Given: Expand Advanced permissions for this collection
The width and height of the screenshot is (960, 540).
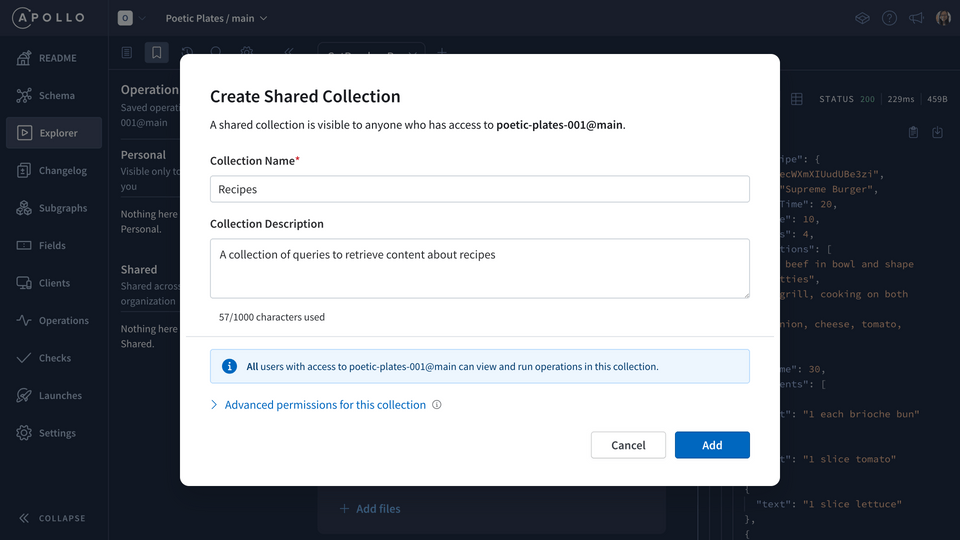Looking at the screenshot, I should 318,405.
